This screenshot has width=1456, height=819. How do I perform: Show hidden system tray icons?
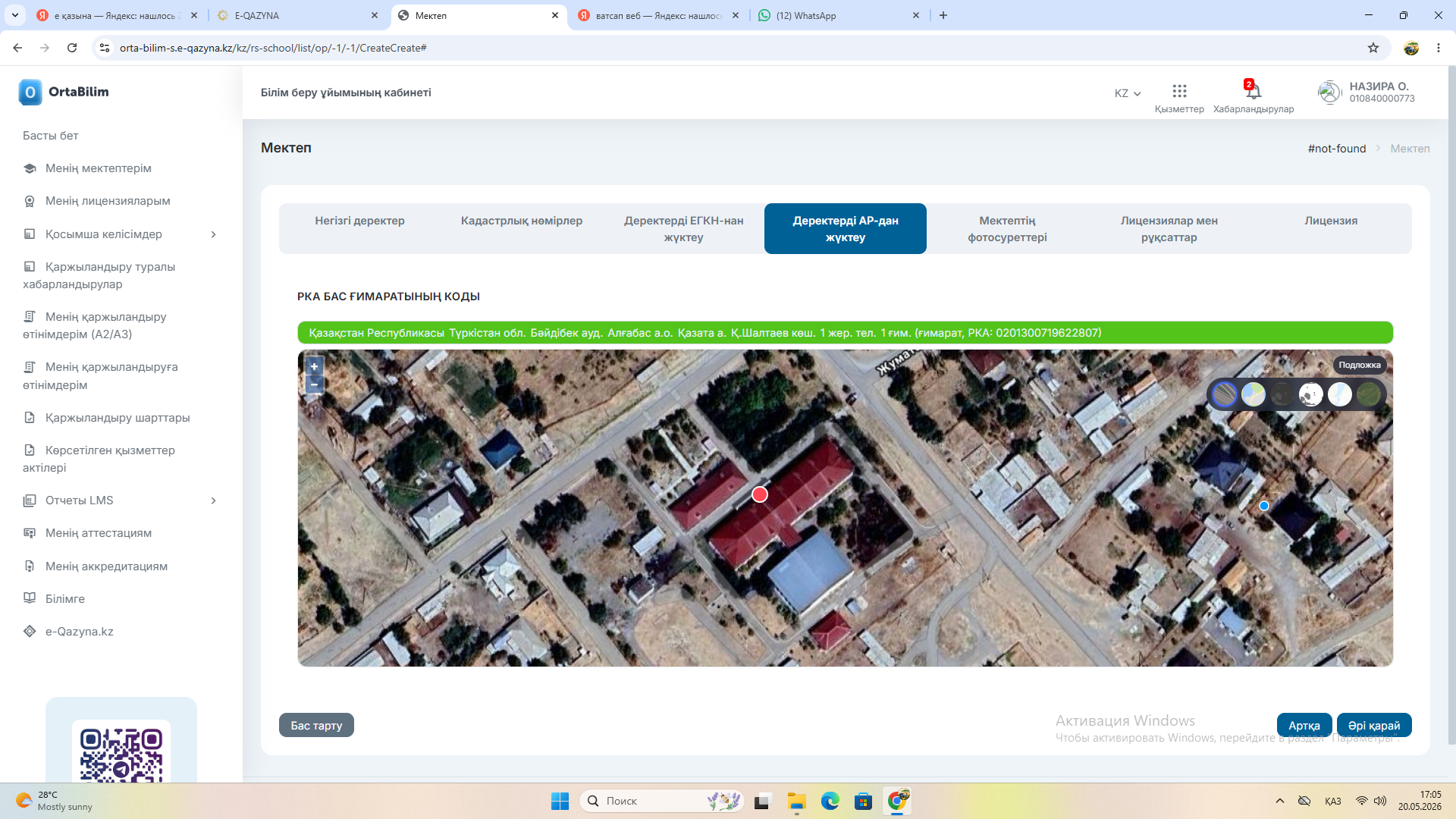click(x=1280, y=801)
